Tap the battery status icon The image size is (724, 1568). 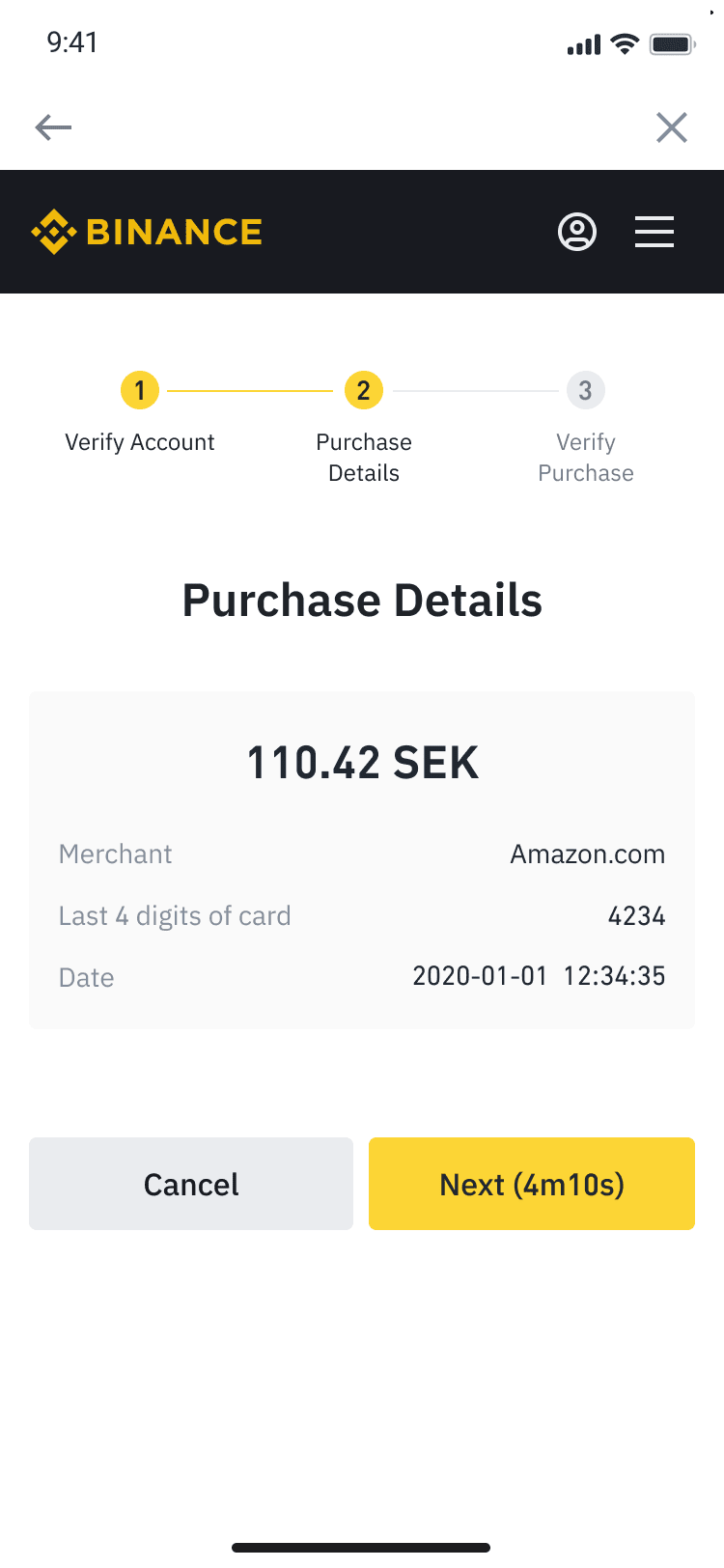673,43
